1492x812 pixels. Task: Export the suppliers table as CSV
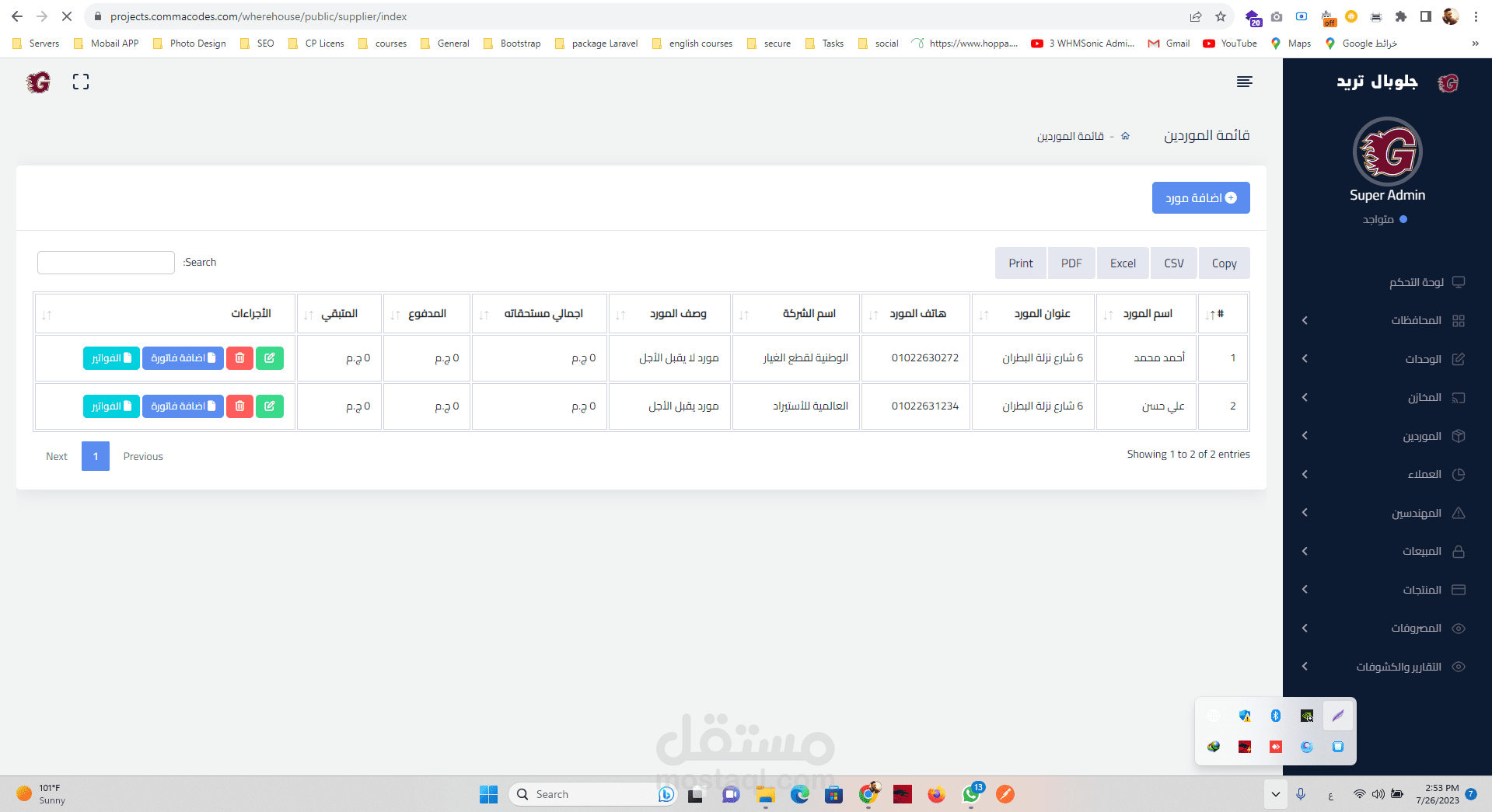pos(1174,263)
